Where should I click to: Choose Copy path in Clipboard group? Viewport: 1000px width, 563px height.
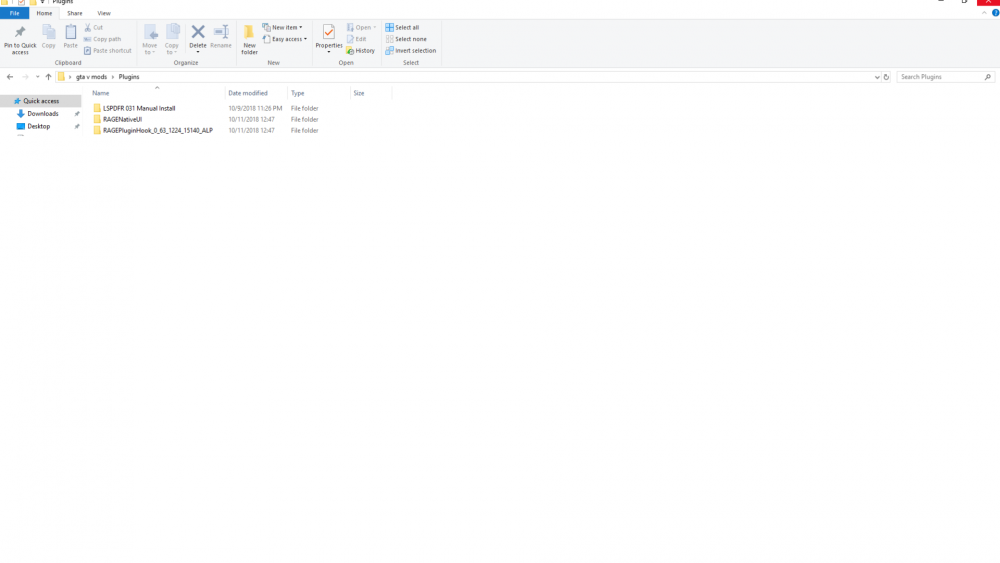103,39
